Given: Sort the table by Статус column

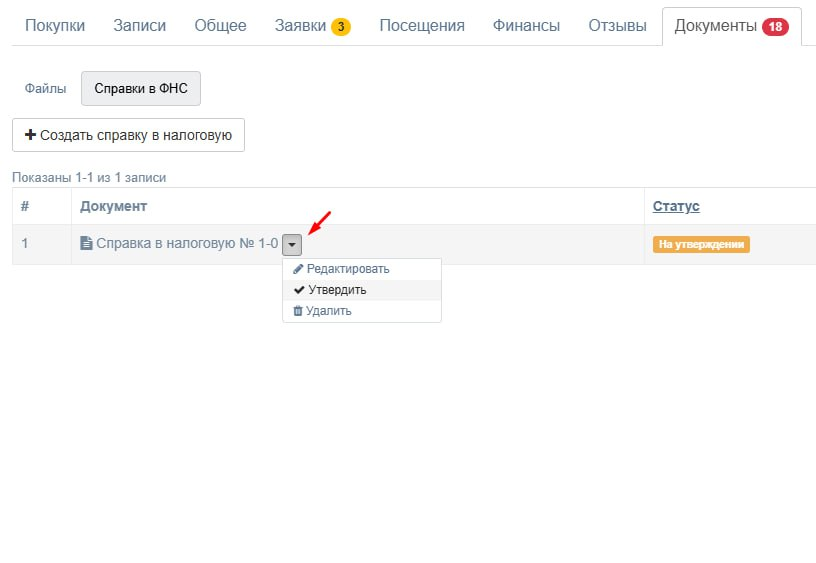Looking at the screenshot, I should pyautogui.click(x=676, y=206).
